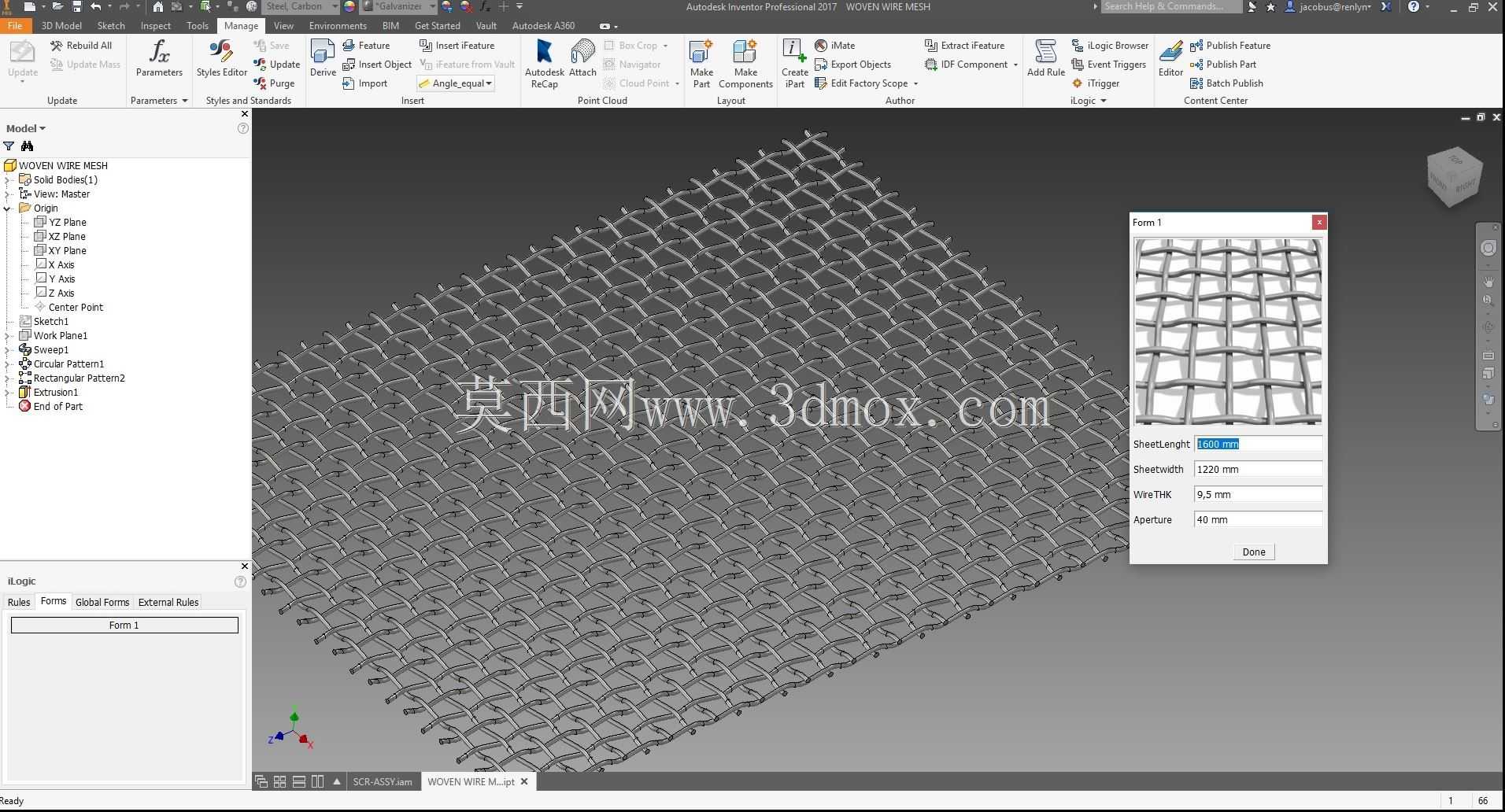Click Extract iFeature
This screenshot has width=1505, height=812.
[964, 46]
